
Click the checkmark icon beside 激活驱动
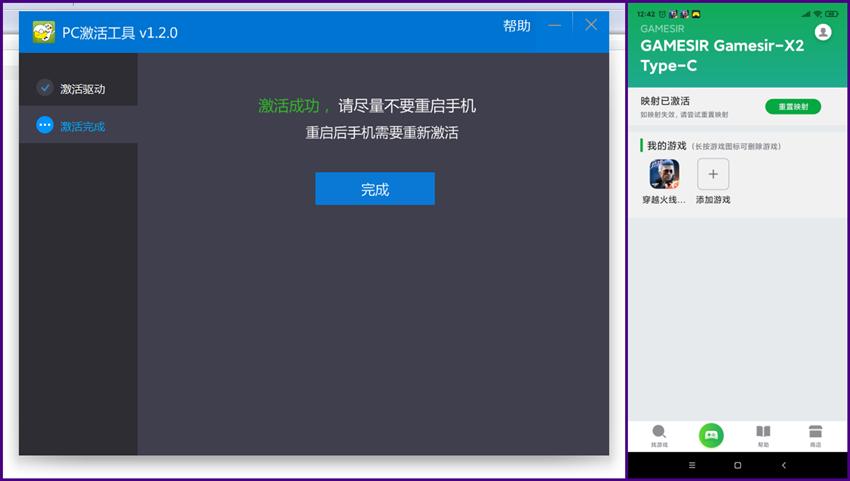pyautogui.click(x=45, y=88)
